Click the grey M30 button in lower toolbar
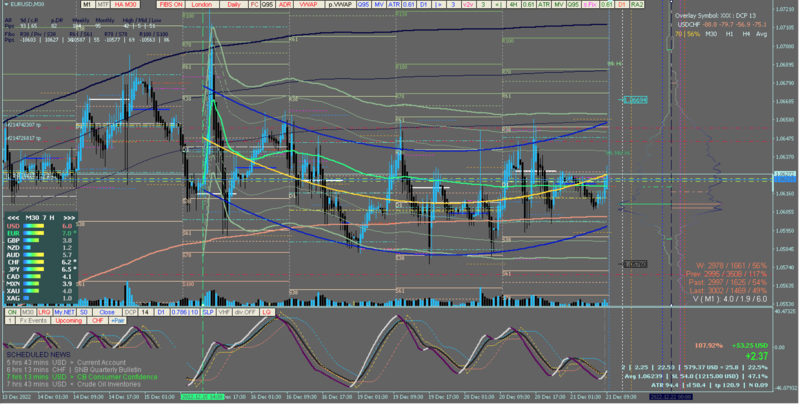 28,312
